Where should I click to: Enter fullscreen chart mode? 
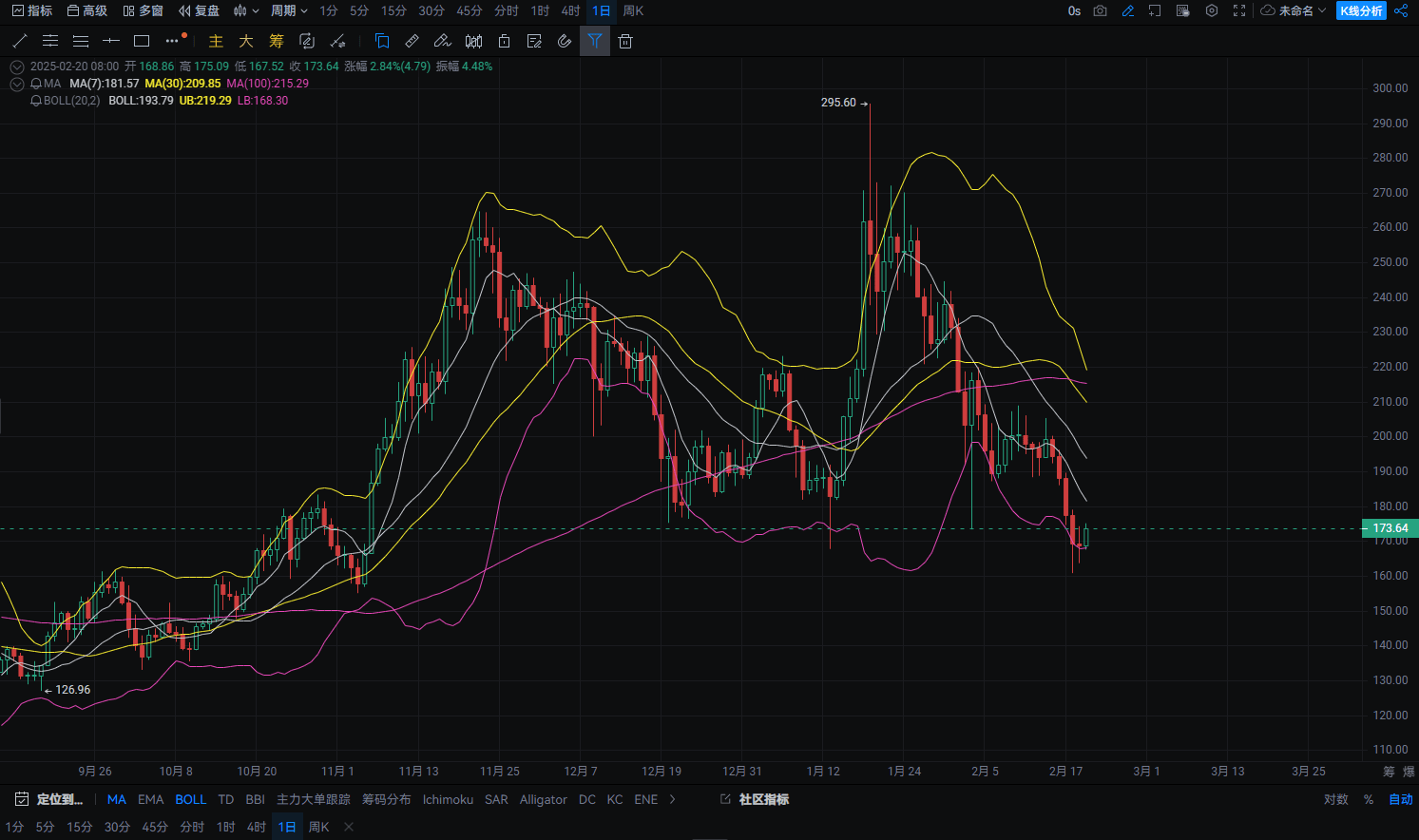coord(1239,10)
